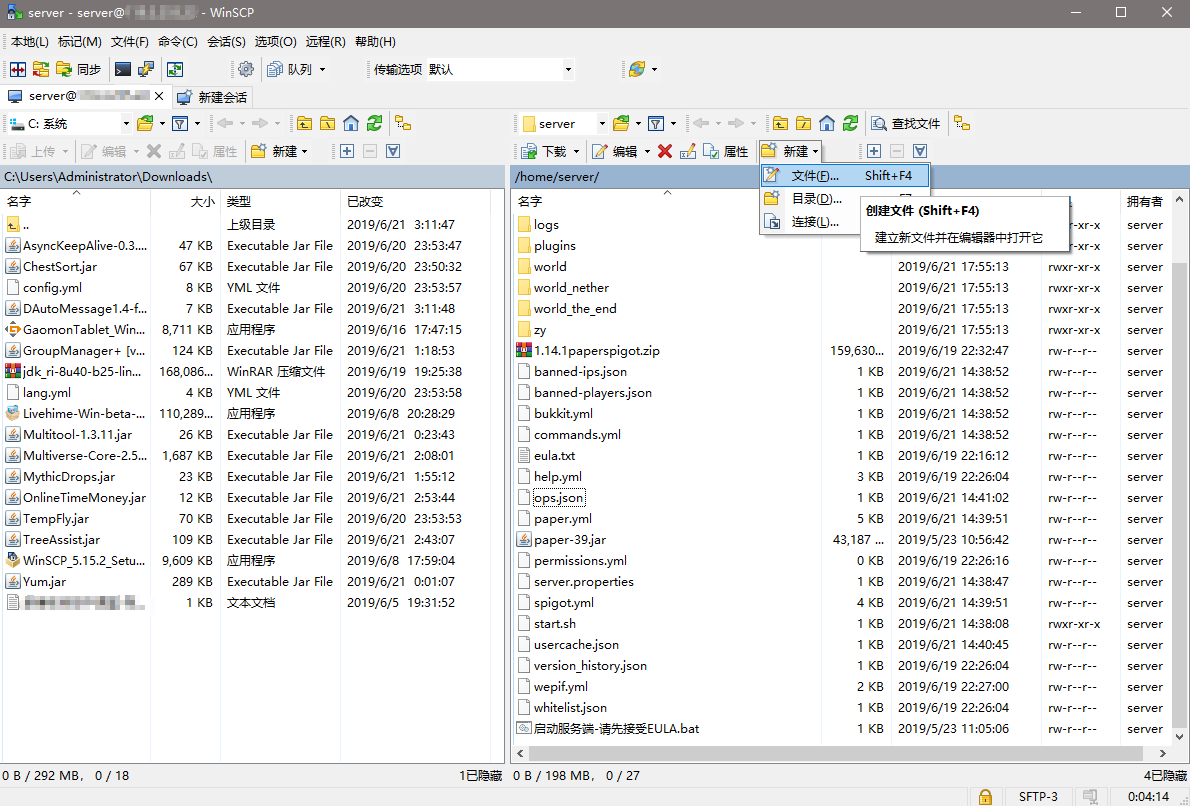The width and height of the screenshot is (1190, 806).
Task: Select the remote file paper-39.jar
Action: pyautogui.click(x=570, y=540)
